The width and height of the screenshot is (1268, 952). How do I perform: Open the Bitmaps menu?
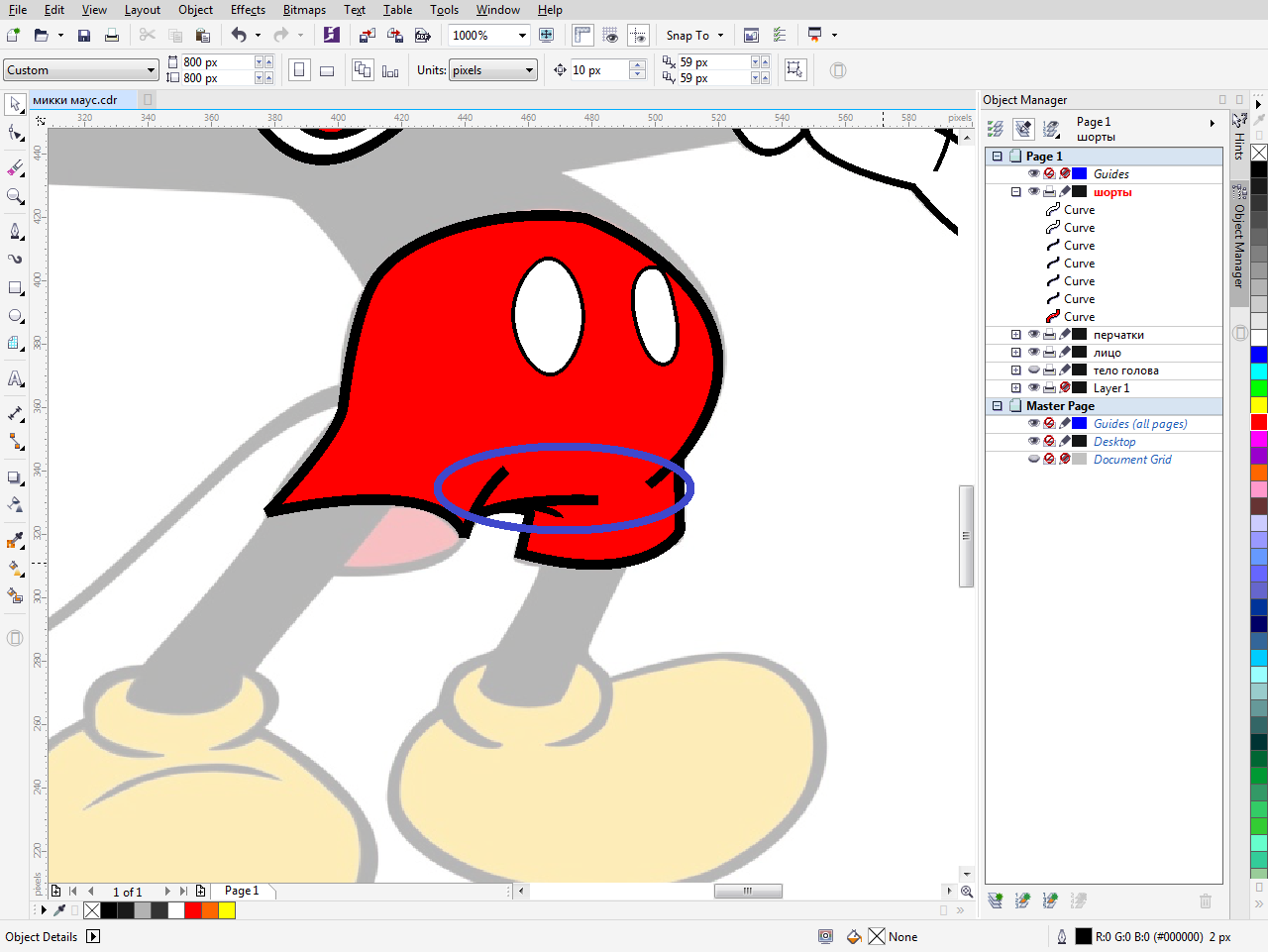pyautogui.click(x=304, y=10)
